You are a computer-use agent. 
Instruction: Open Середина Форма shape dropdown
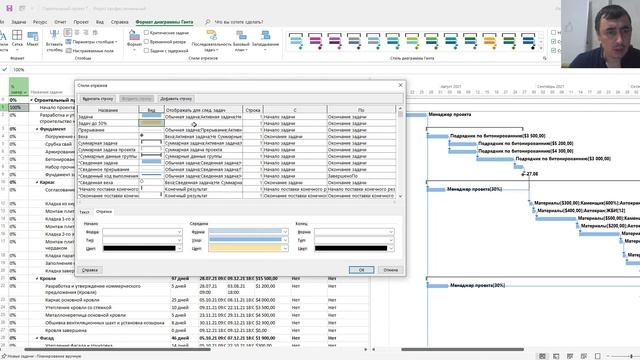tap(285, 232)
